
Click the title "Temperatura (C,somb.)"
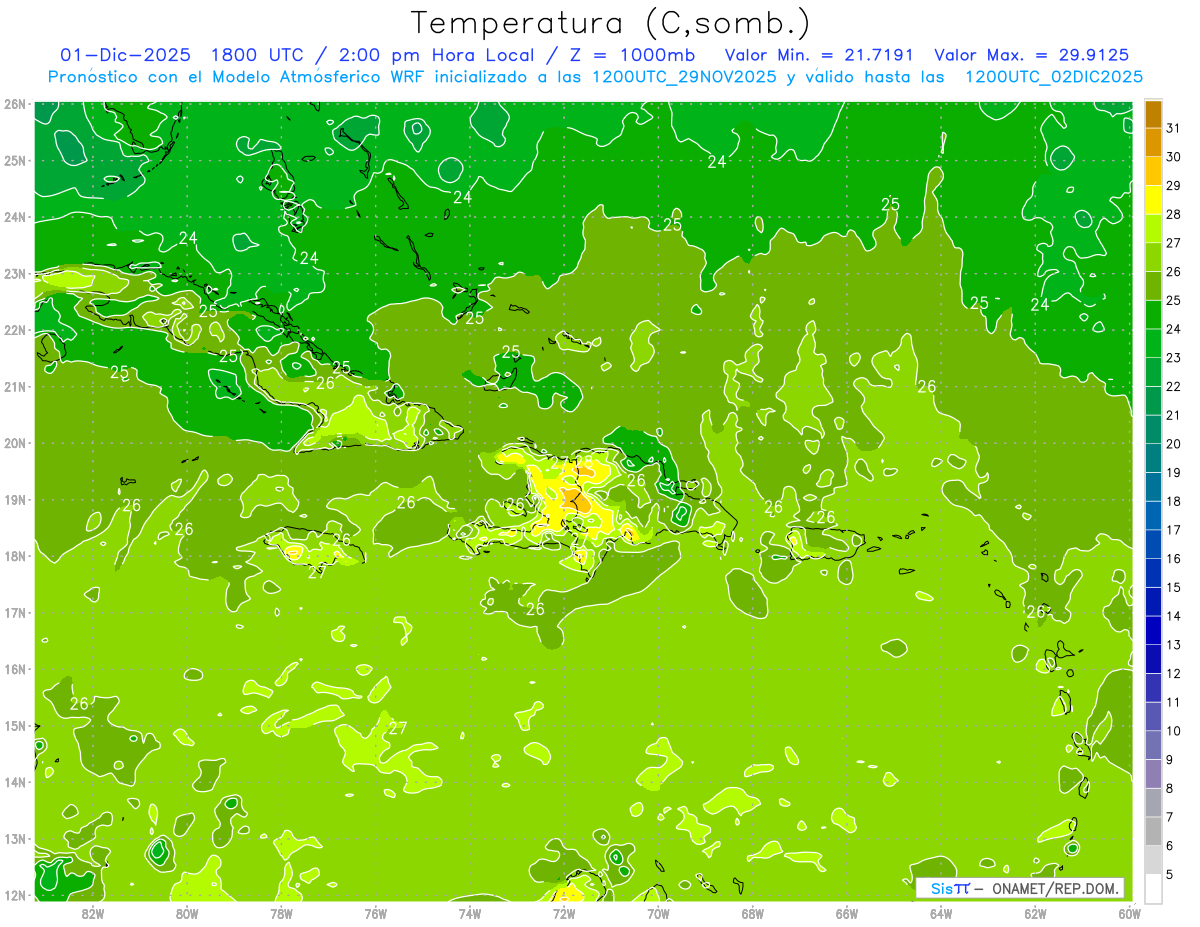click(611, 23)
